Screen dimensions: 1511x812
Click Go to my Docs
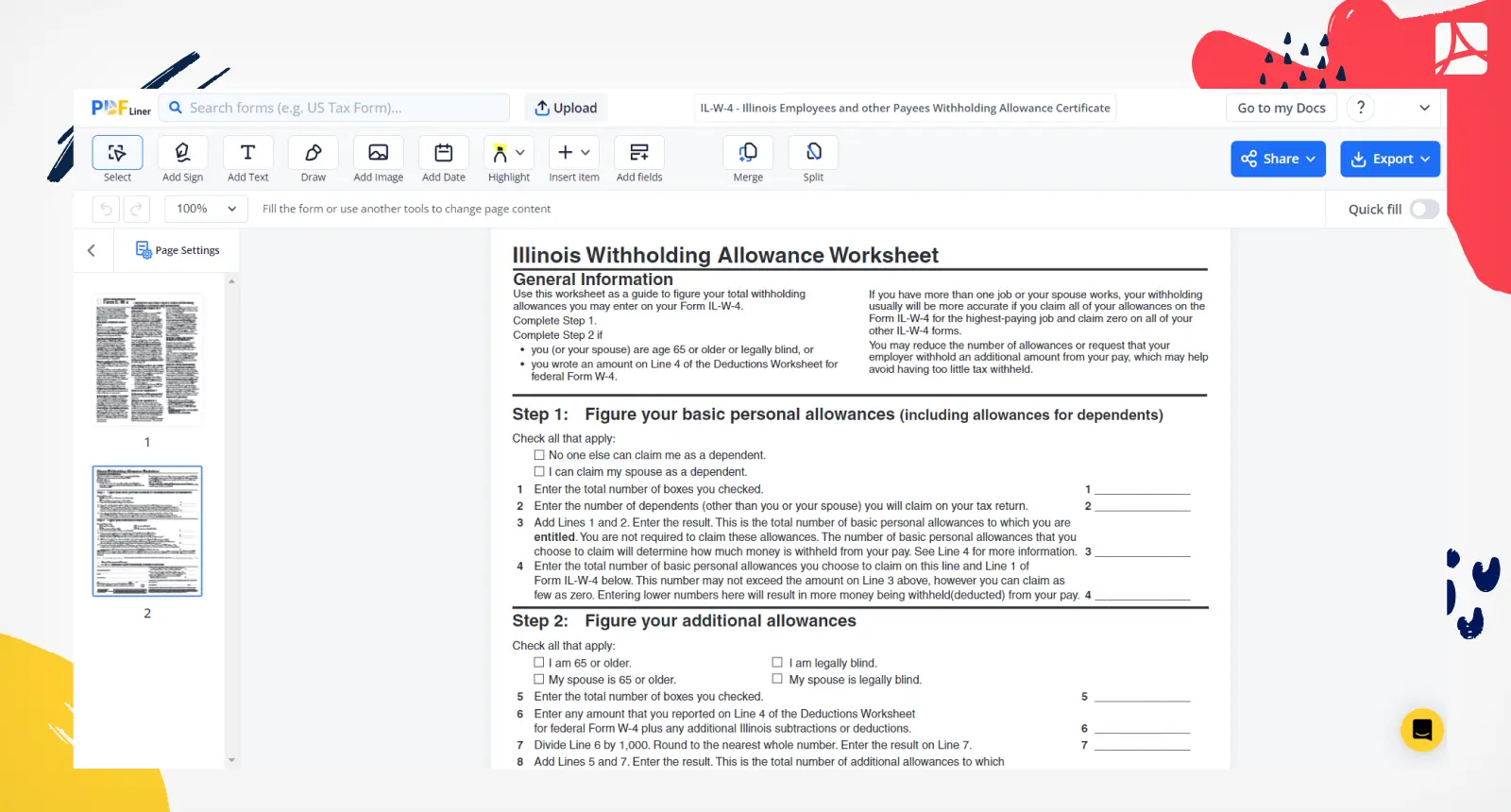click(1282, 108)
